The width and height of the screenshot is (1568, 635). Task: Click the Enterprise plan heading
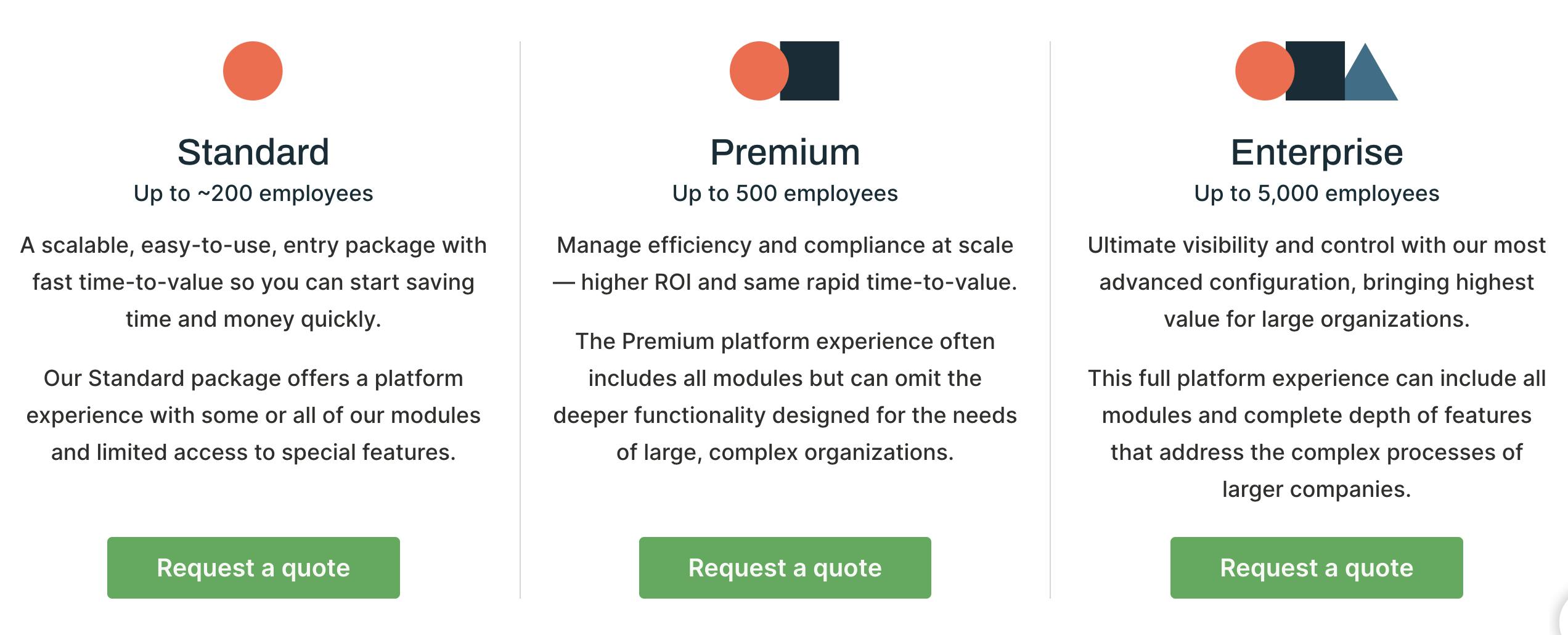point(1317,152)
